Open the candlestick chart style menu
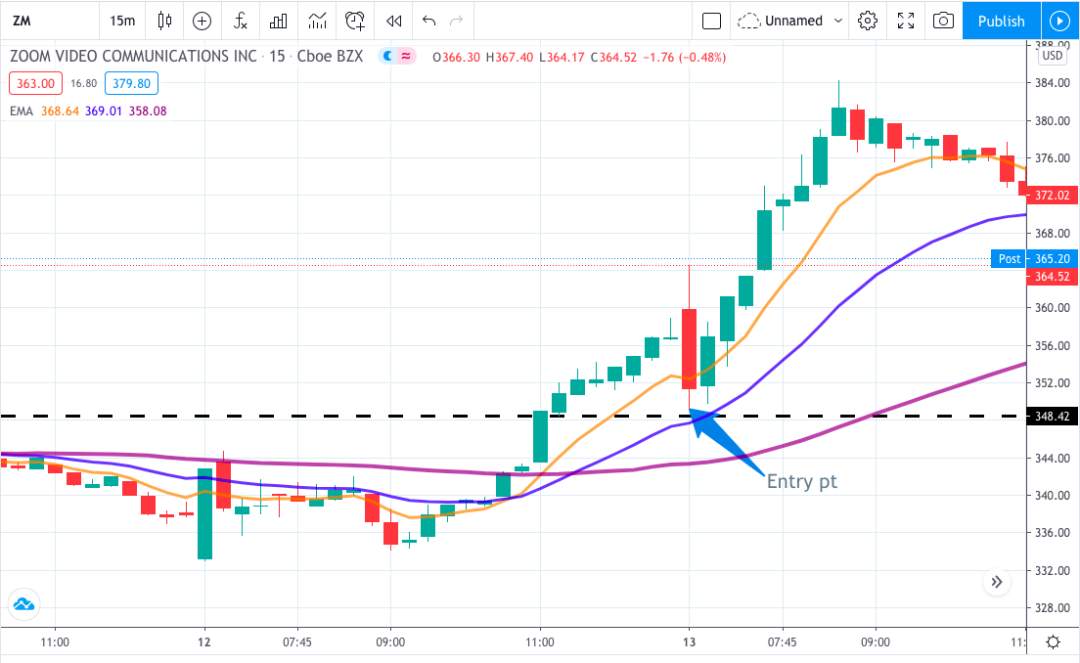 click(x=165, y=21)
